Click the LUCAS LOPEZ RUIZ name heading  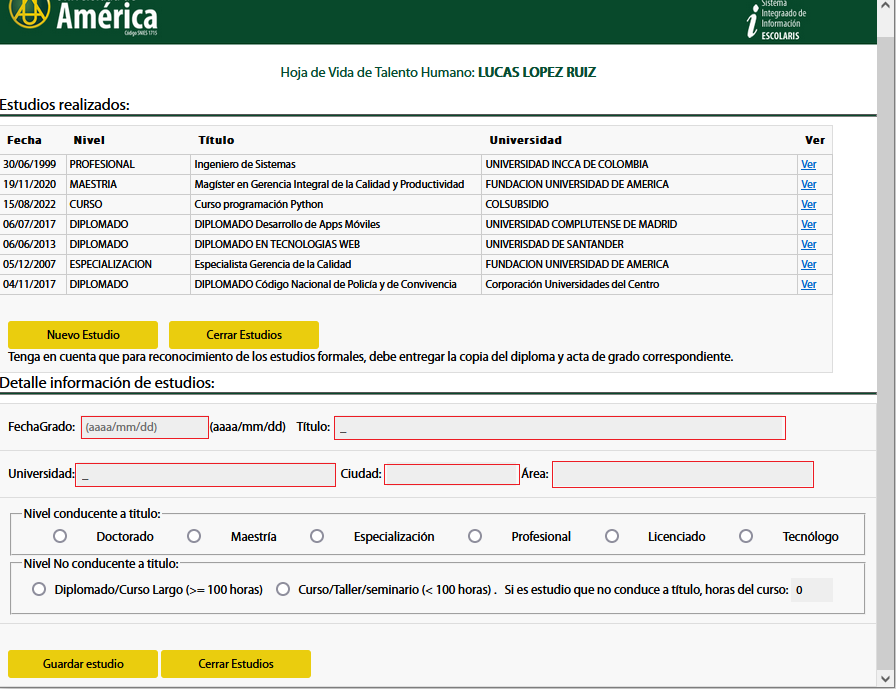(537, 73)
